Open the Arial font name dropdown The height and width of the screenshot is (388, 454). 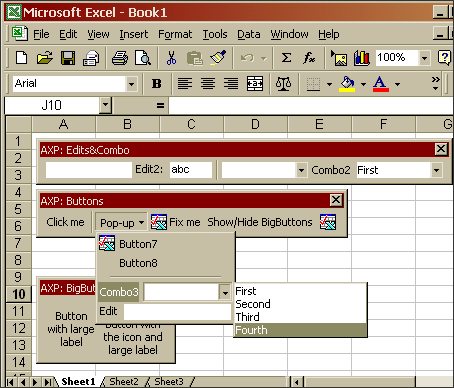(131, 84)
